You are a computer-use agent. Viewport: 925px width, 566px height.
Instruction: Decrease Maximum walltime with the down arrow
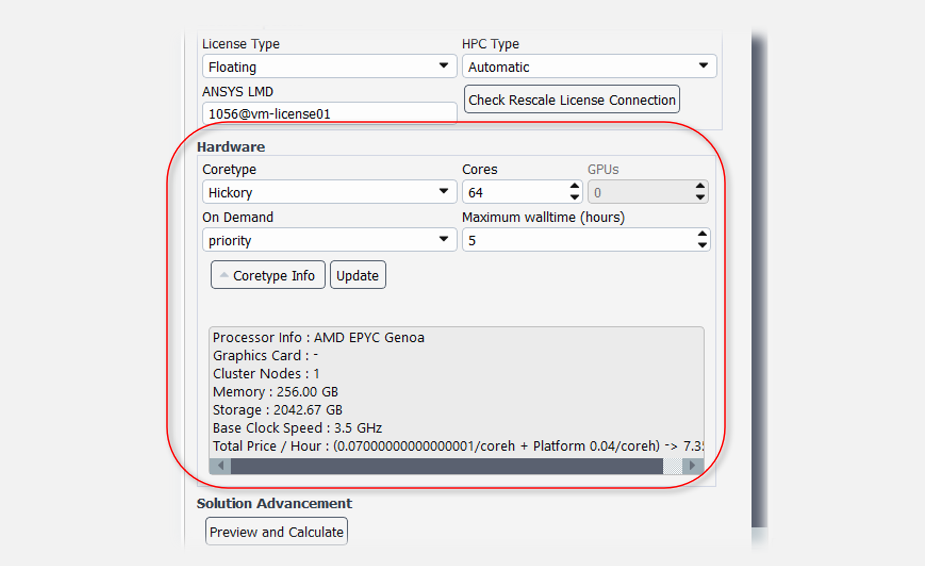pyautogui.click(x=702, y=245)
